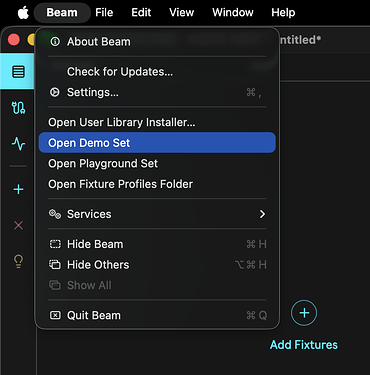Open the Help menu

[x=283, y=13]
